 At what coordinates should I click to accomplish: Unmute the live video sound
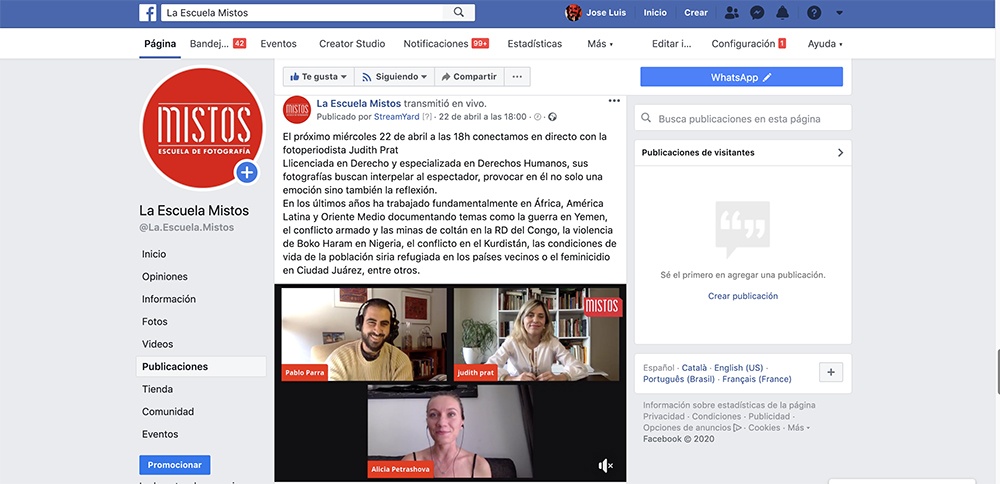tap(605, 466)
